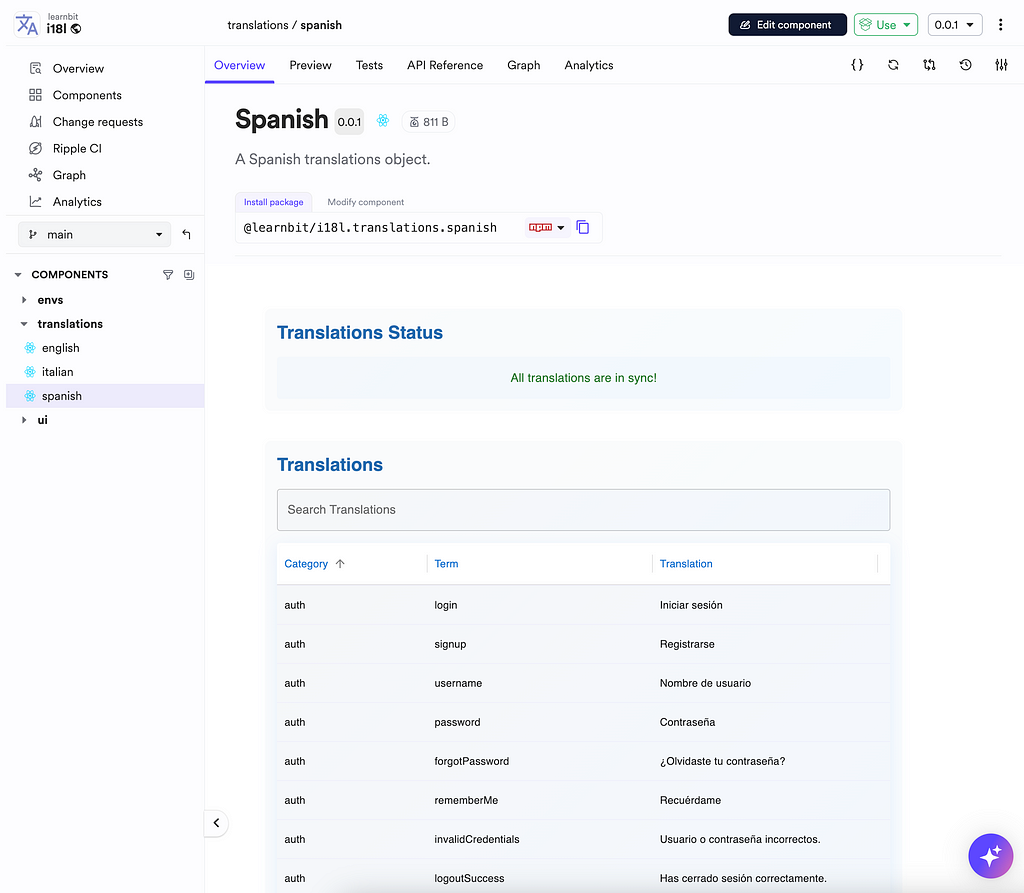Open the npm package manager dropdown
The width and height of the screenshot is (1024, 893).
pos(547,227)
